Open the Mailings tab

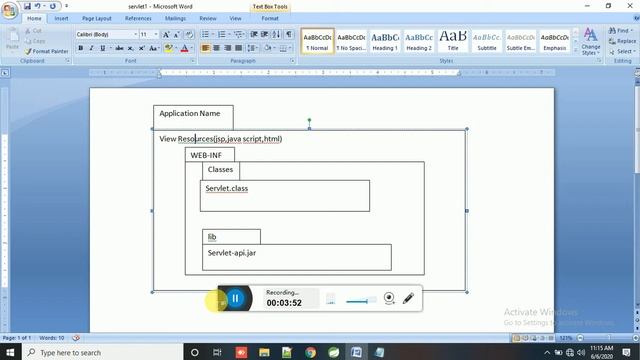point(175,18)
